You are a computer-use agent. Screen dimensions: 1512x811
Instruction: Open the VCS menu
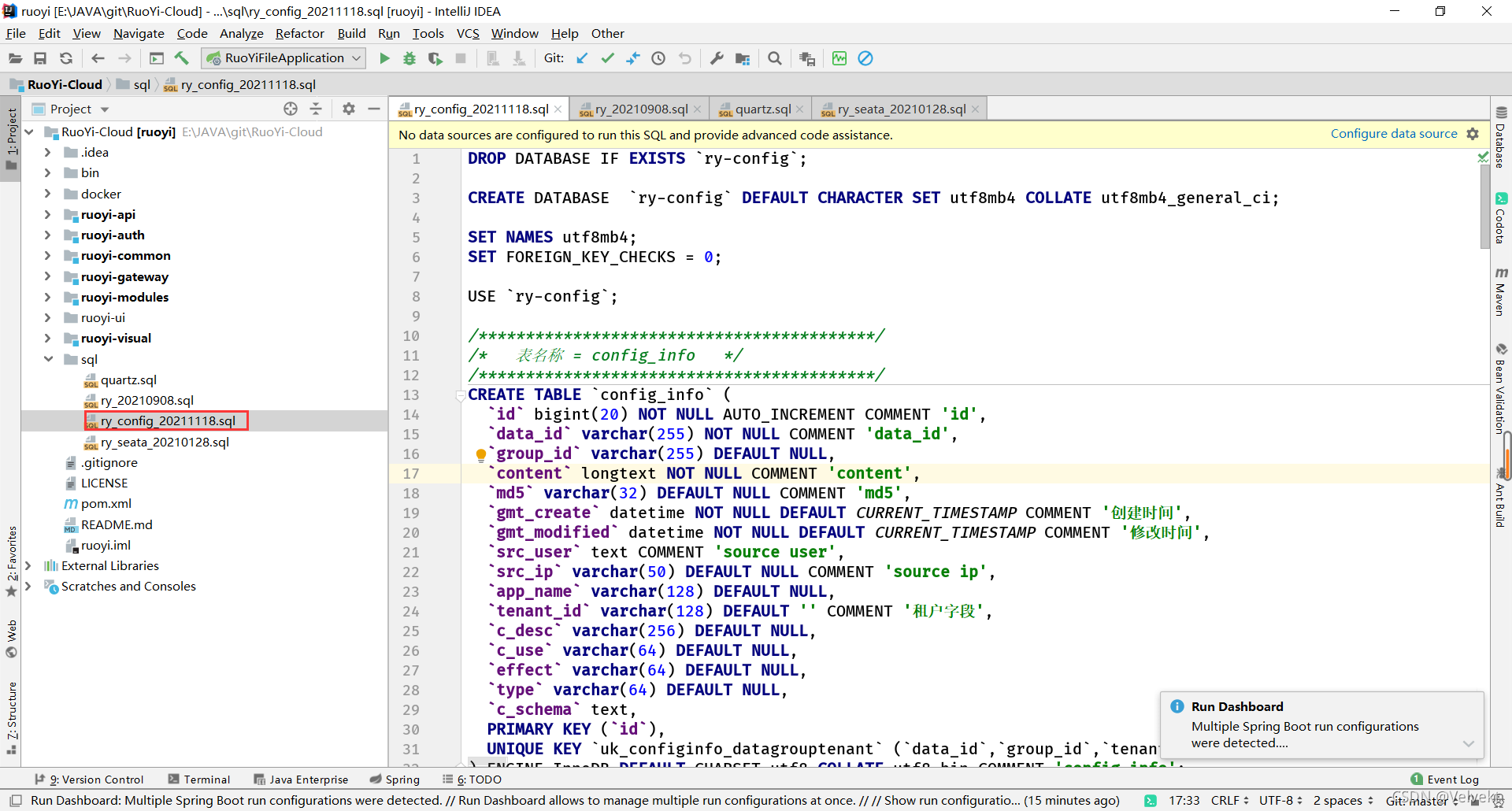pos(468,33)
